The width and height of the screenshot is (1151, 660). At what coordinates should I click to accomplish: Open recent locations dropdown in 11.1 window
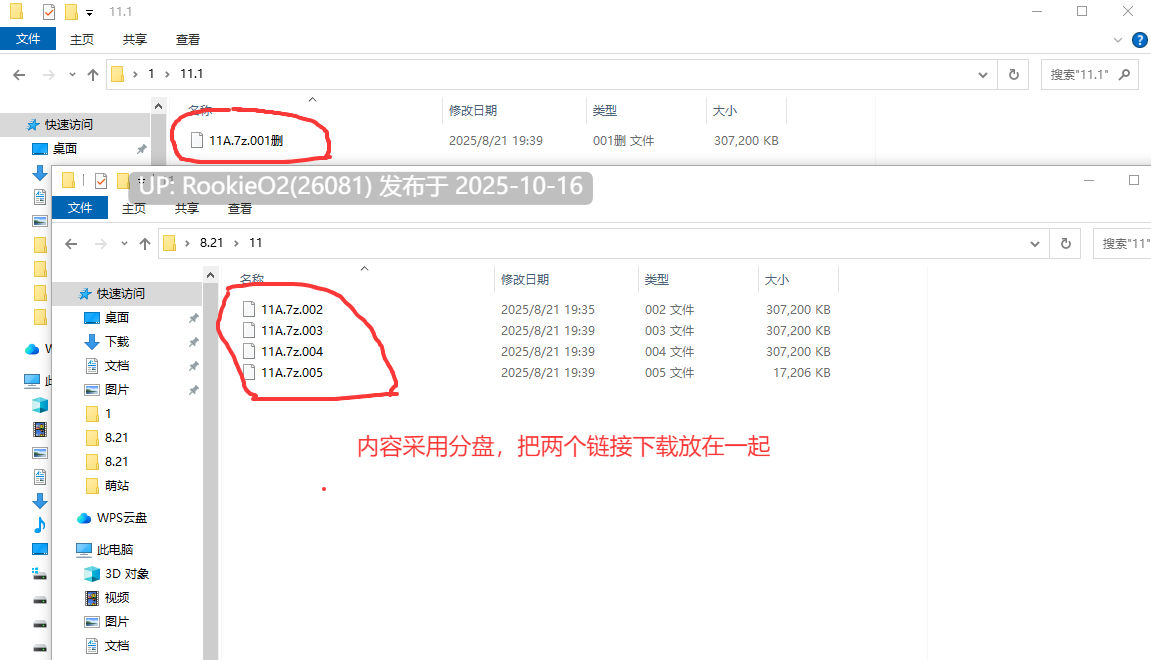click(72, 74)
